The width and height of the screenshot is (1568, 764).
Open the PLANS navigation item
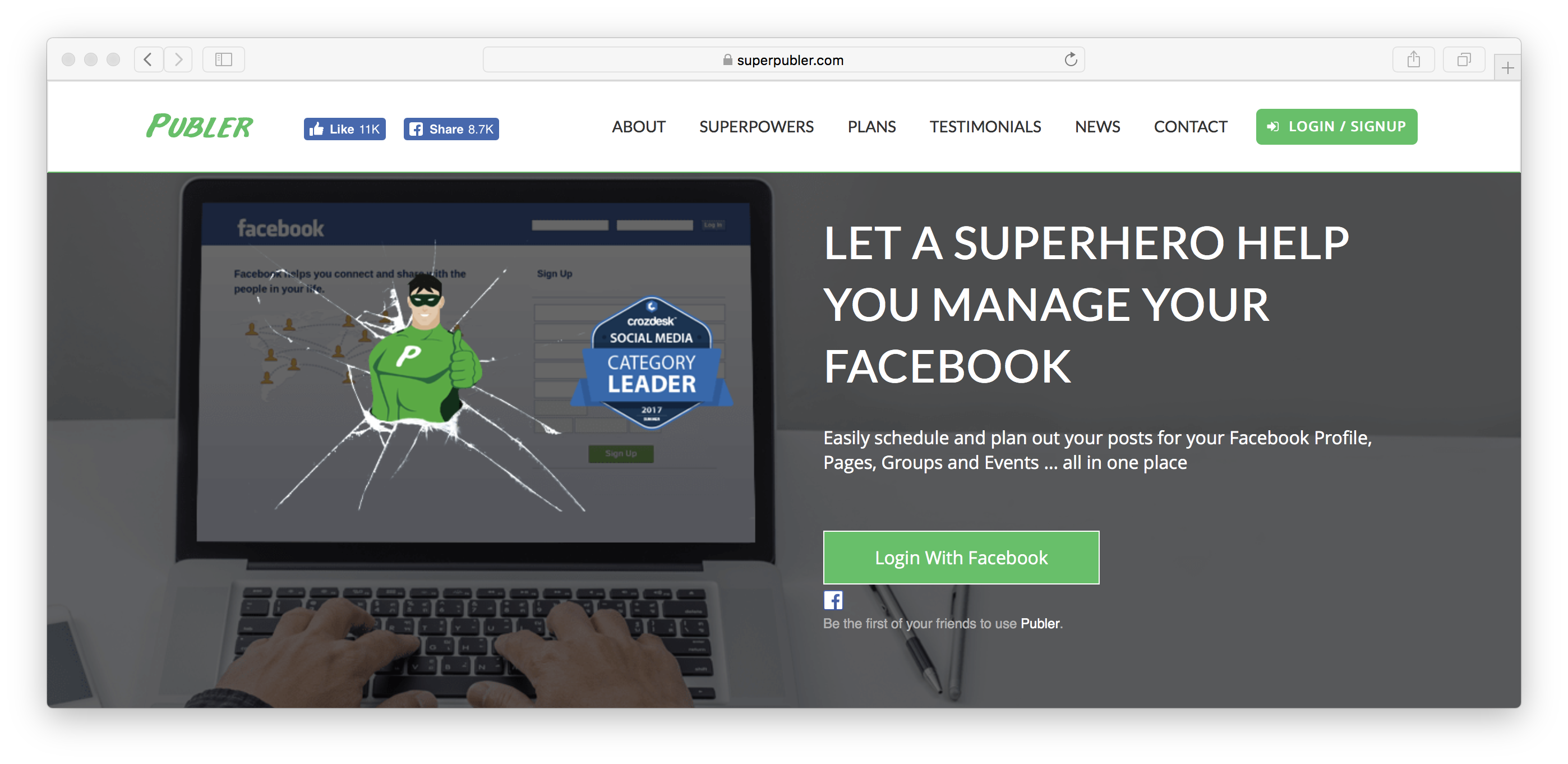pos(871,127)
